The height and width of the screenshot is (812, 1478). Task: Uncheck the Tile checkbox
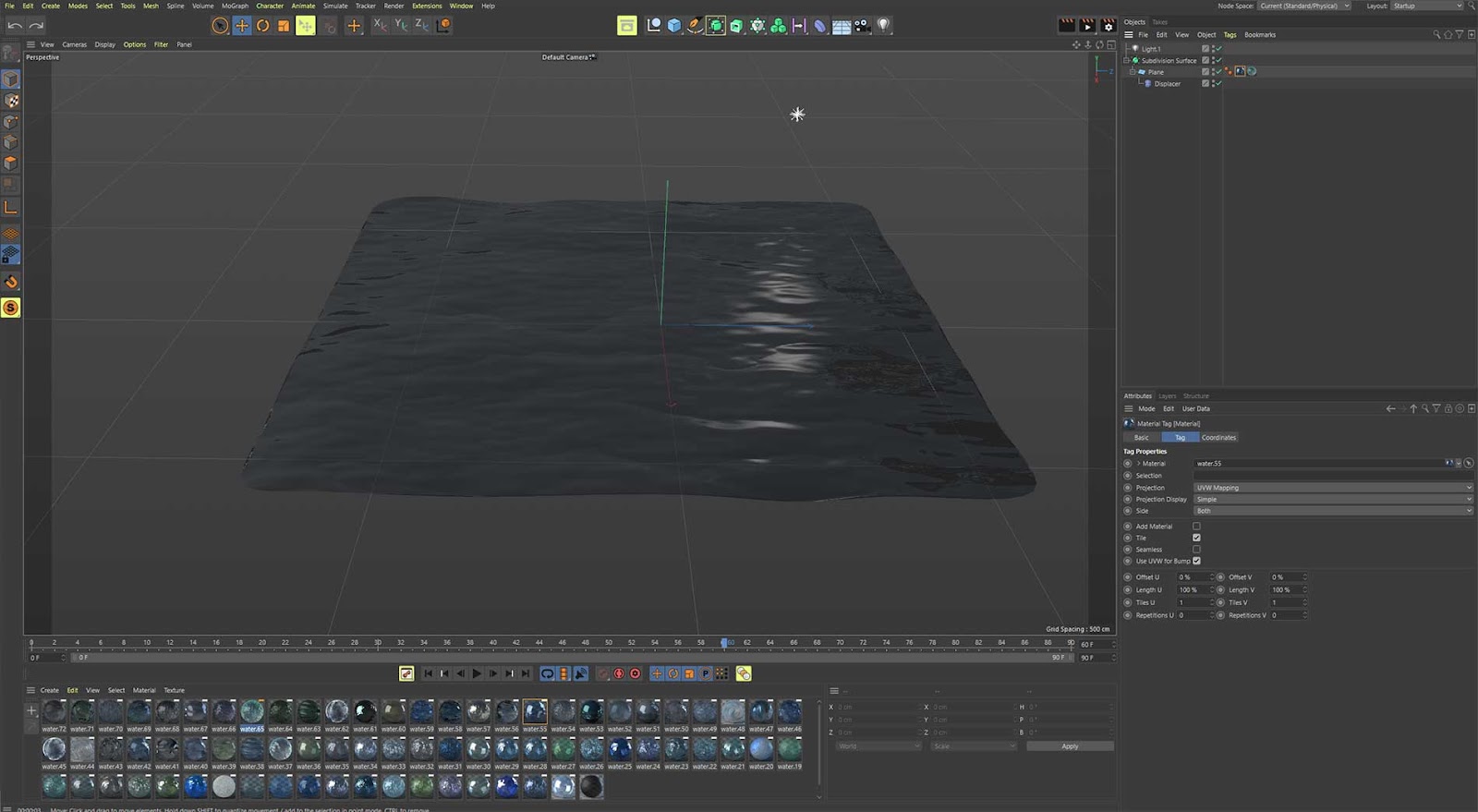click(x=1196, y=538)
